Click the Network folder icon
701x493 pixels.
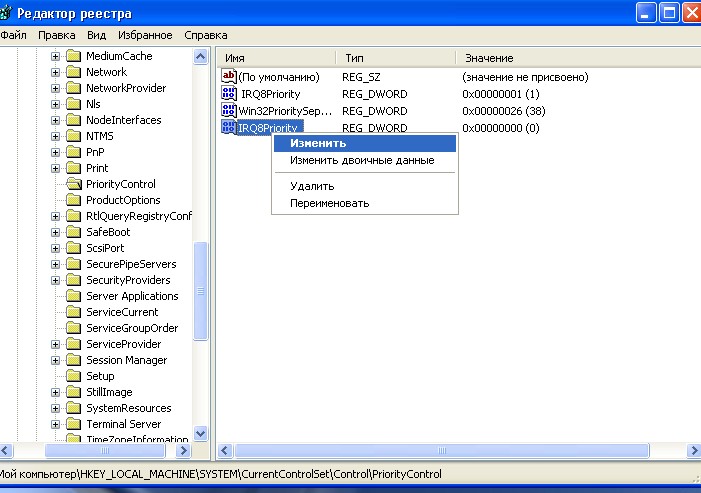pyautogui.click(x=74, y=72)
